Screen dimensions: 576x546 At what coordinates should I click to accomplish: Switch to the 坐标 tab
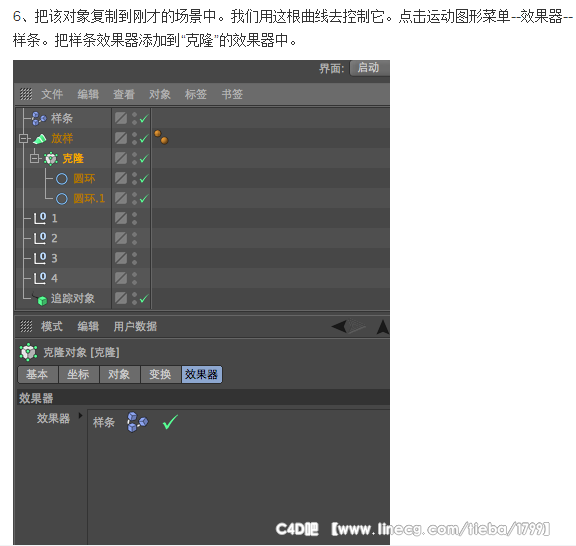79,374
